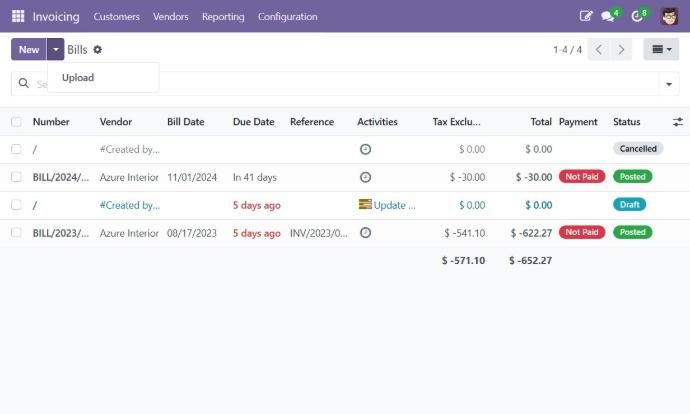Open the activities clock icon in navbar

637,16
